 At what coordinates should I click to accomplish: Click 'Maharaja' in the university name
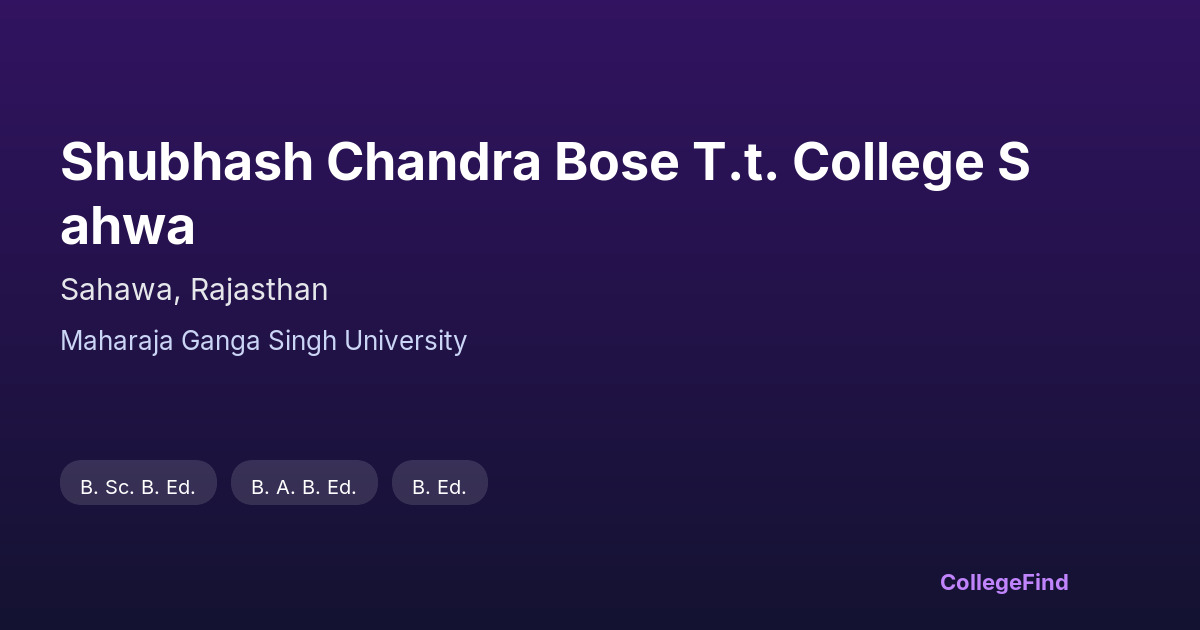pyautogui.click(x=116, y=341)
